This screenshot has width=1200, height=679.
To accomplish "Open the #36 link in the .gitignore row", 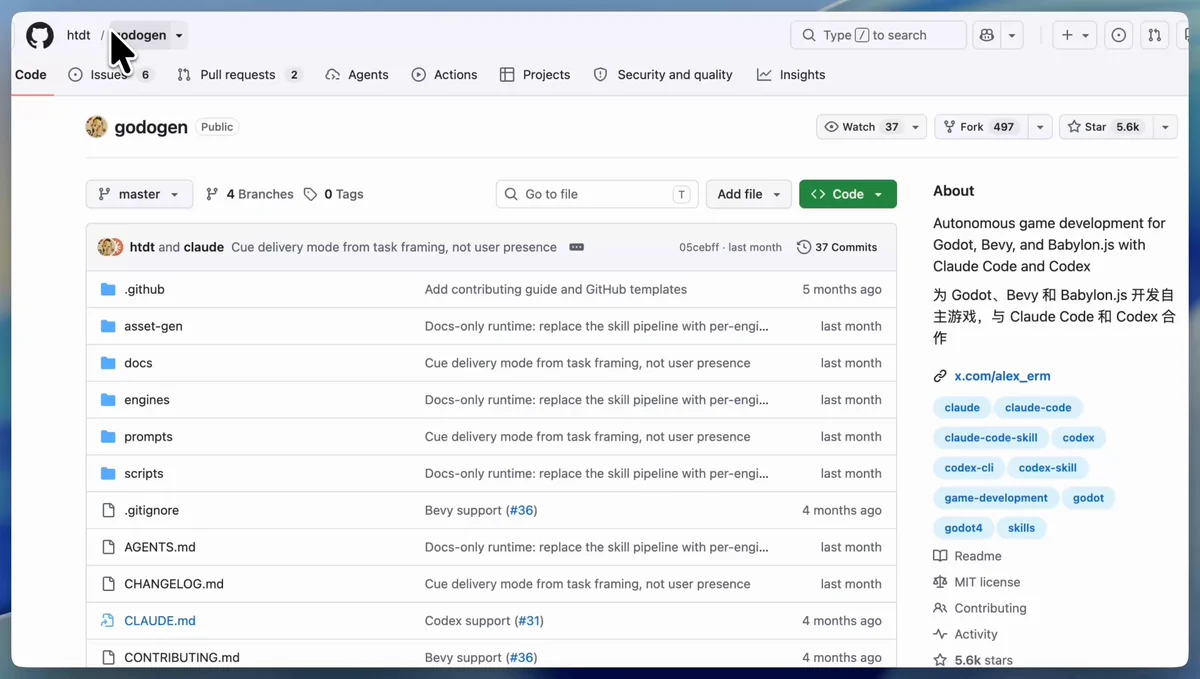I will pos(521,510).
